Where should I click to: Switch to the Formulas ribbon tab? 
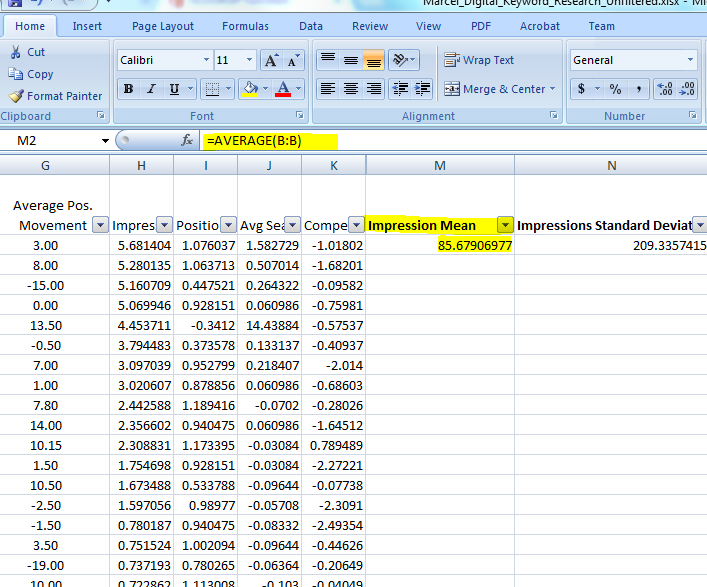(x=245, y=26)
